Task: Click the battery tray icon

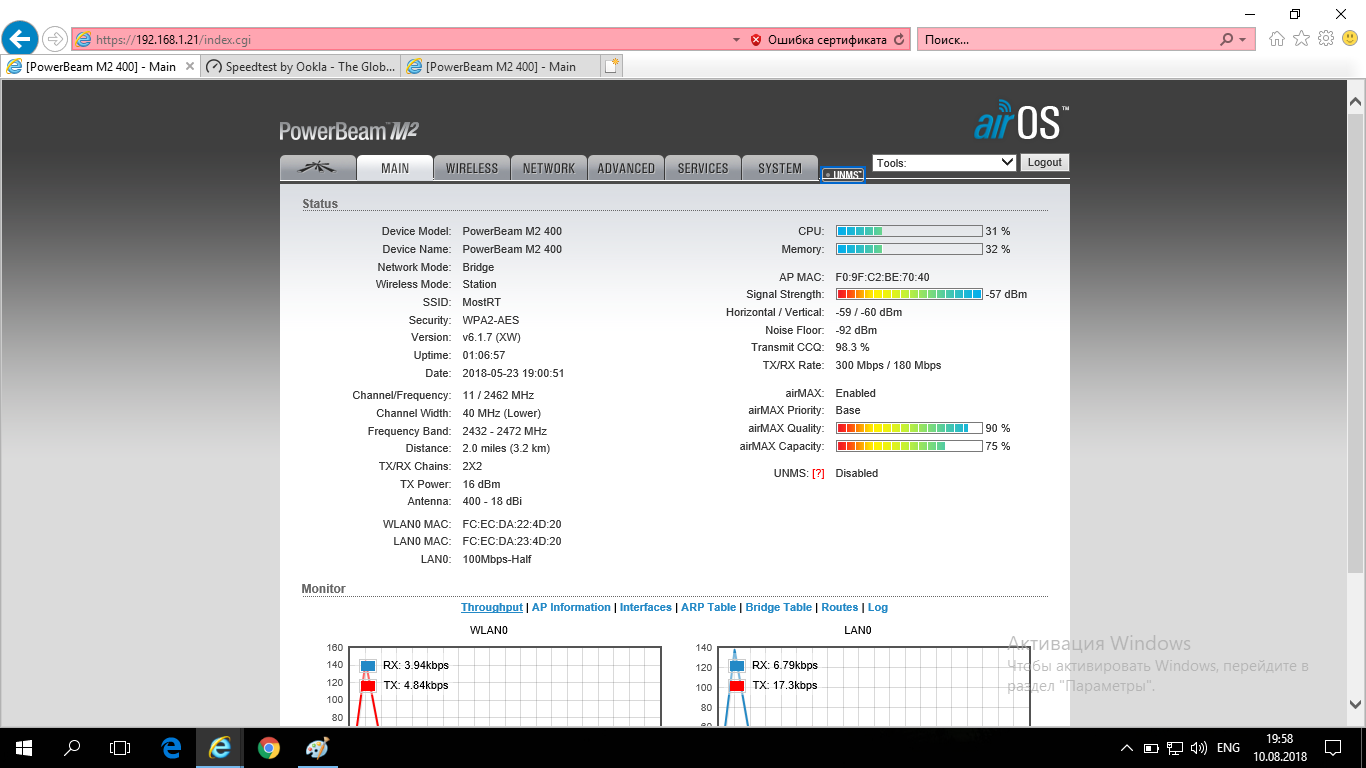Action: click(x=1151, y=747)
